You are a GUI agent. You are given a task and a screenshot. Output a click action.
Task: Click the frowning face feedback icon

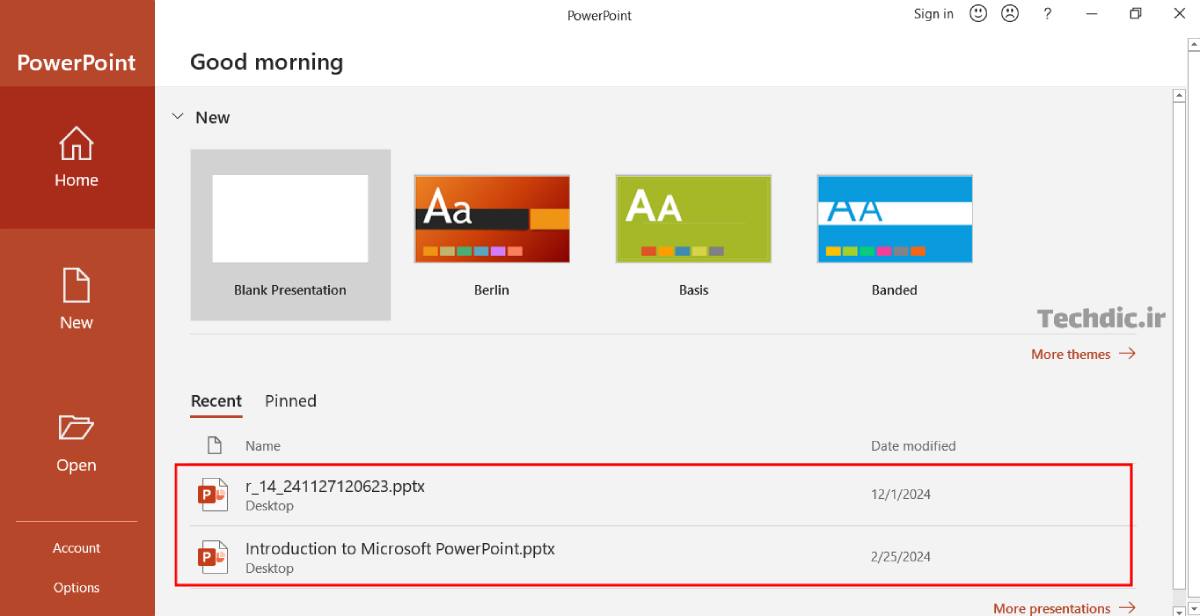[x=1010, y=14]
